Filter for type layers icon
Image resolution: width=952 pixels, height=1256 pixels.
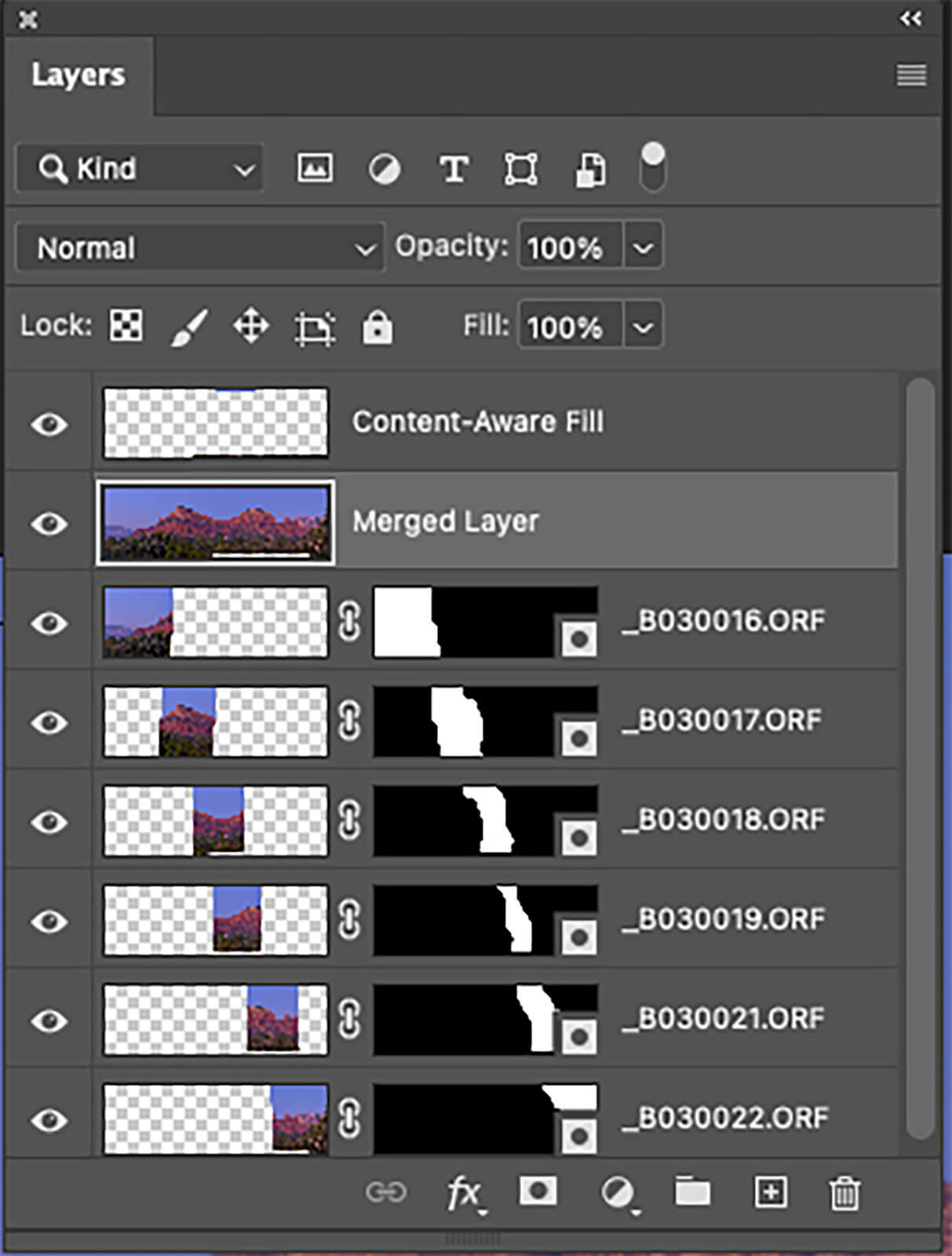pyautogui.click(x=454, y=169)
